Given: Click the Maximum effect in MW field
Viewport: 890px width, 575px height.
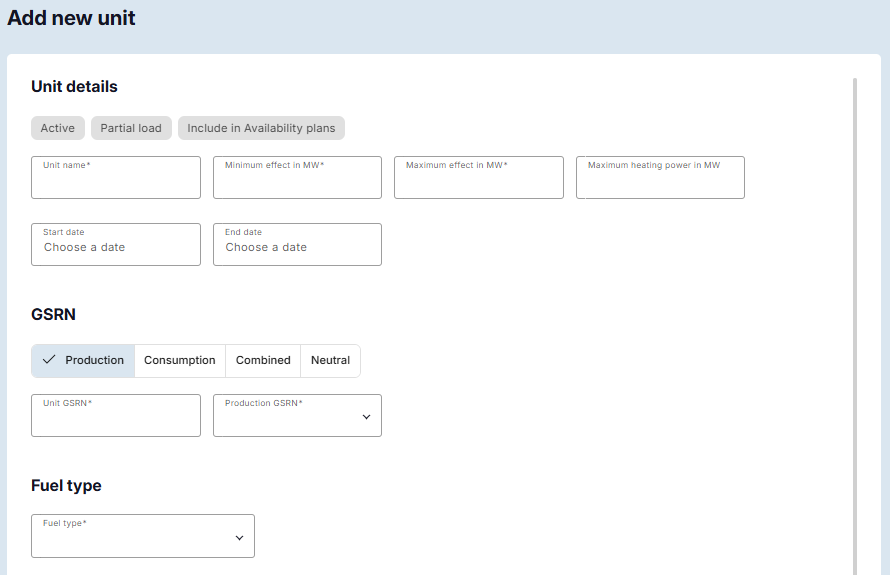Looking at the screenshot, I should click(479, 179).
